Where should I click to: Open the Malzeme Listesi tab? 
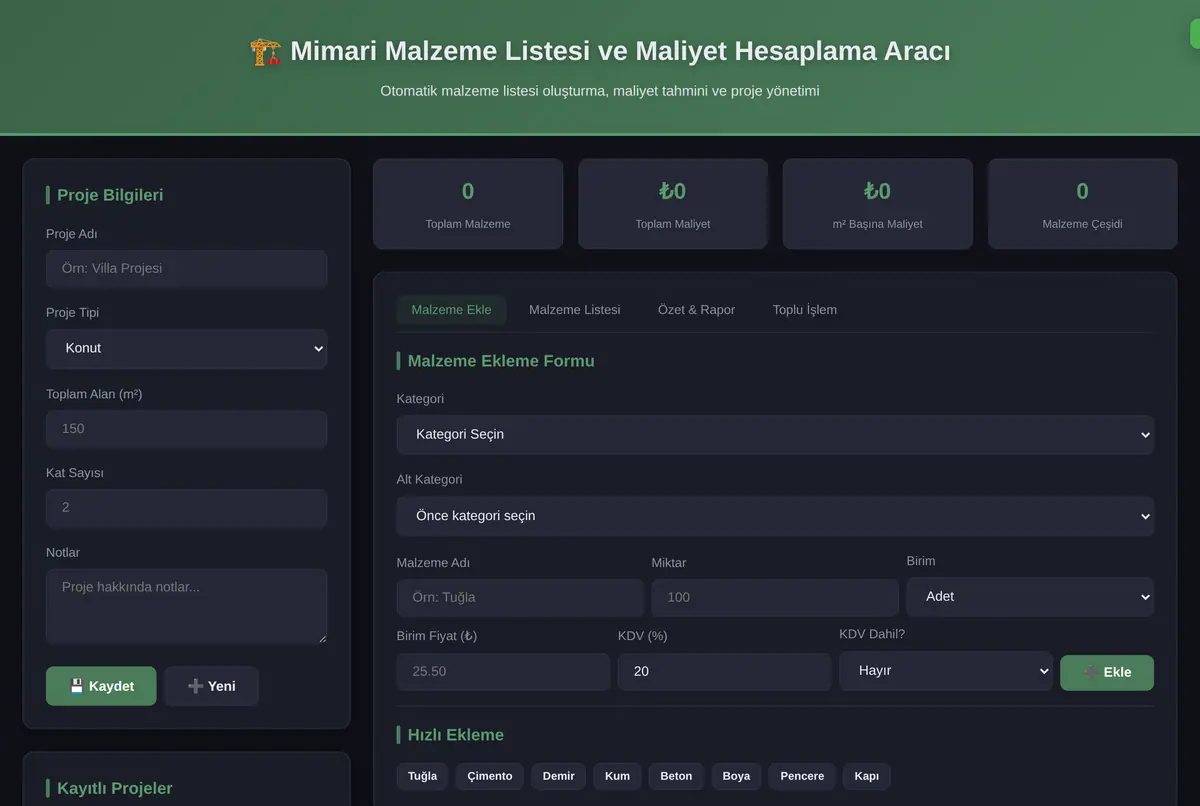[x=574, y=310]
